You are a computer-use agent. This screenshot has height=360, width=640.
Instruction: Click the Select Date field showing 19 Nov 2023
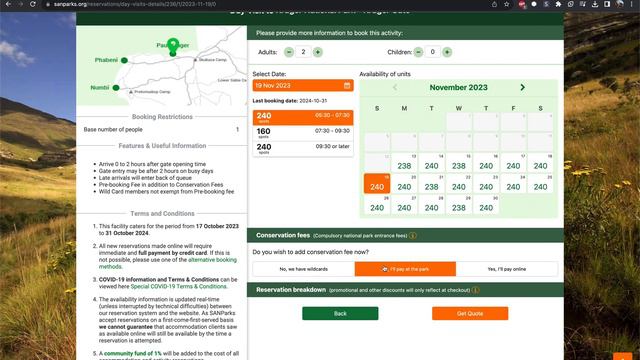303,85
